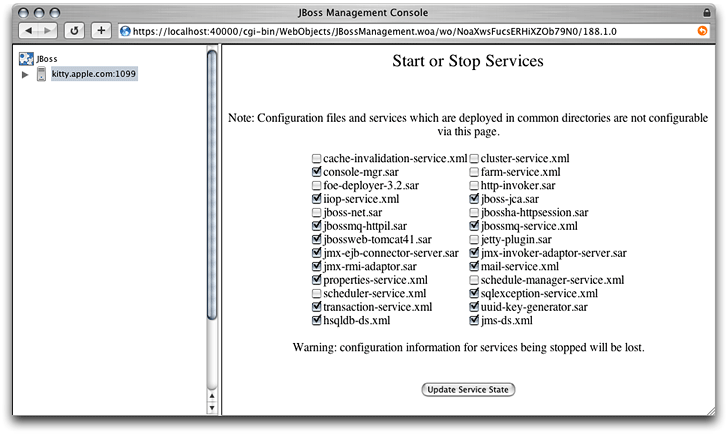This screenshot has width=727, height=435.
Task: Enable schedule-manager-service.xml
Action: [474, 280]
